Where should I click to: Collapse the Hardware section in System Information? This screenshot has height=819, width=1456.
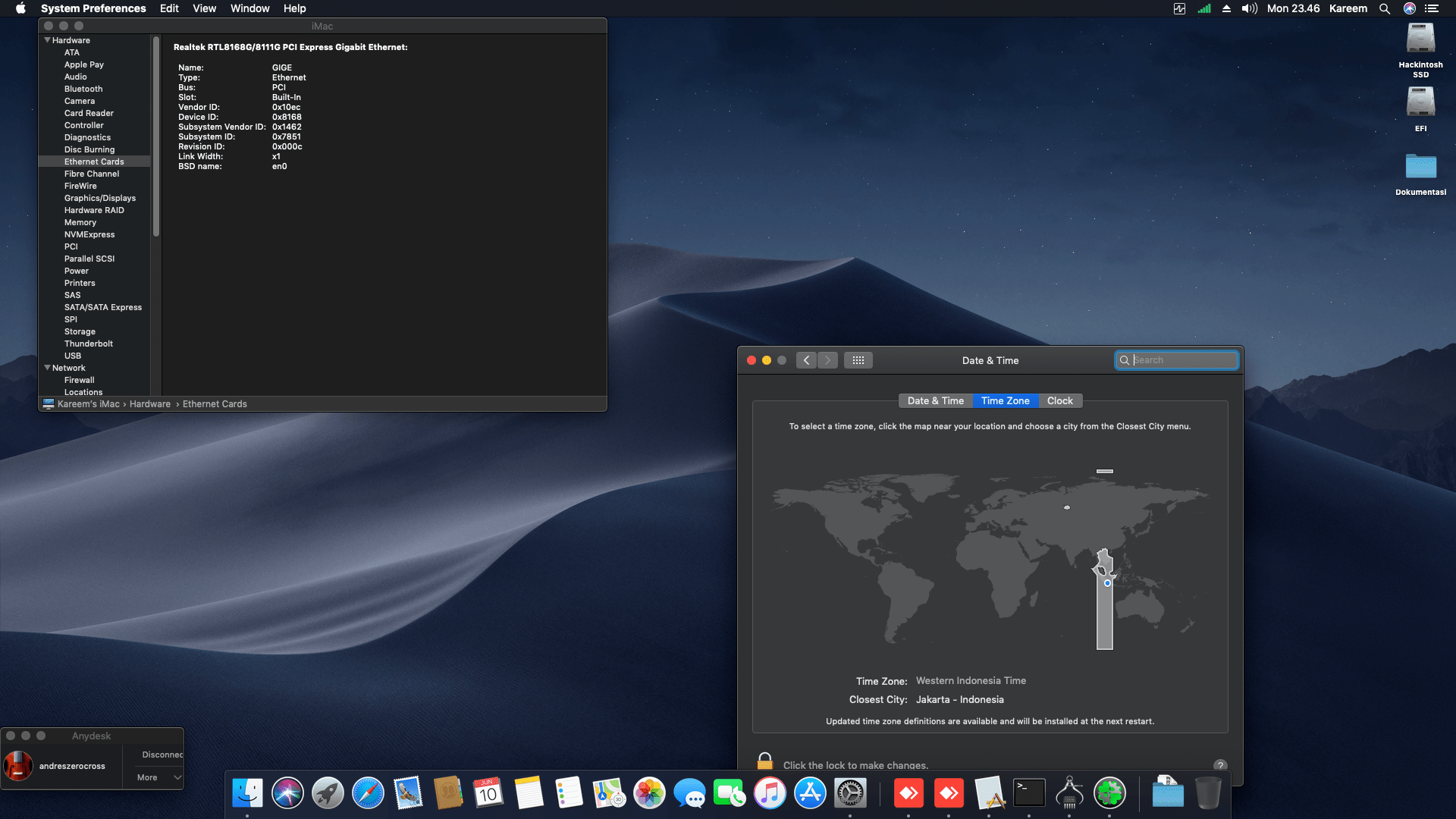[47, 40]
